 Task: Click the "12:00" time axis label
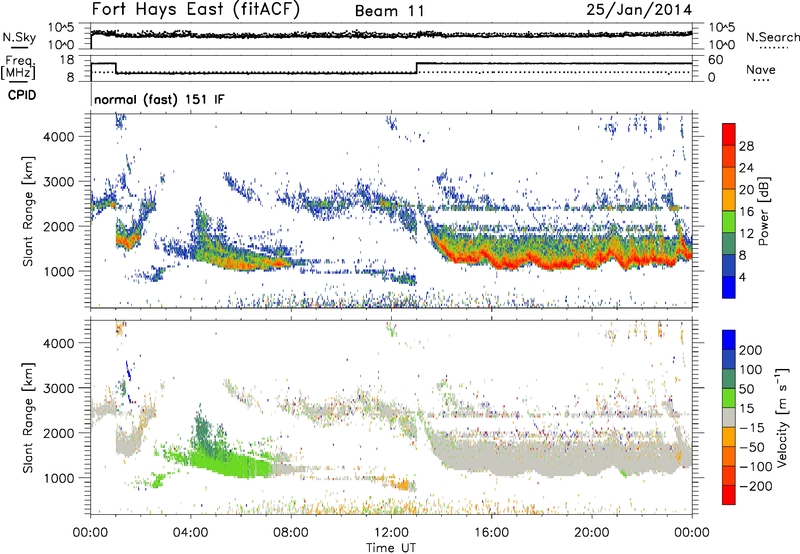(391, 533)
